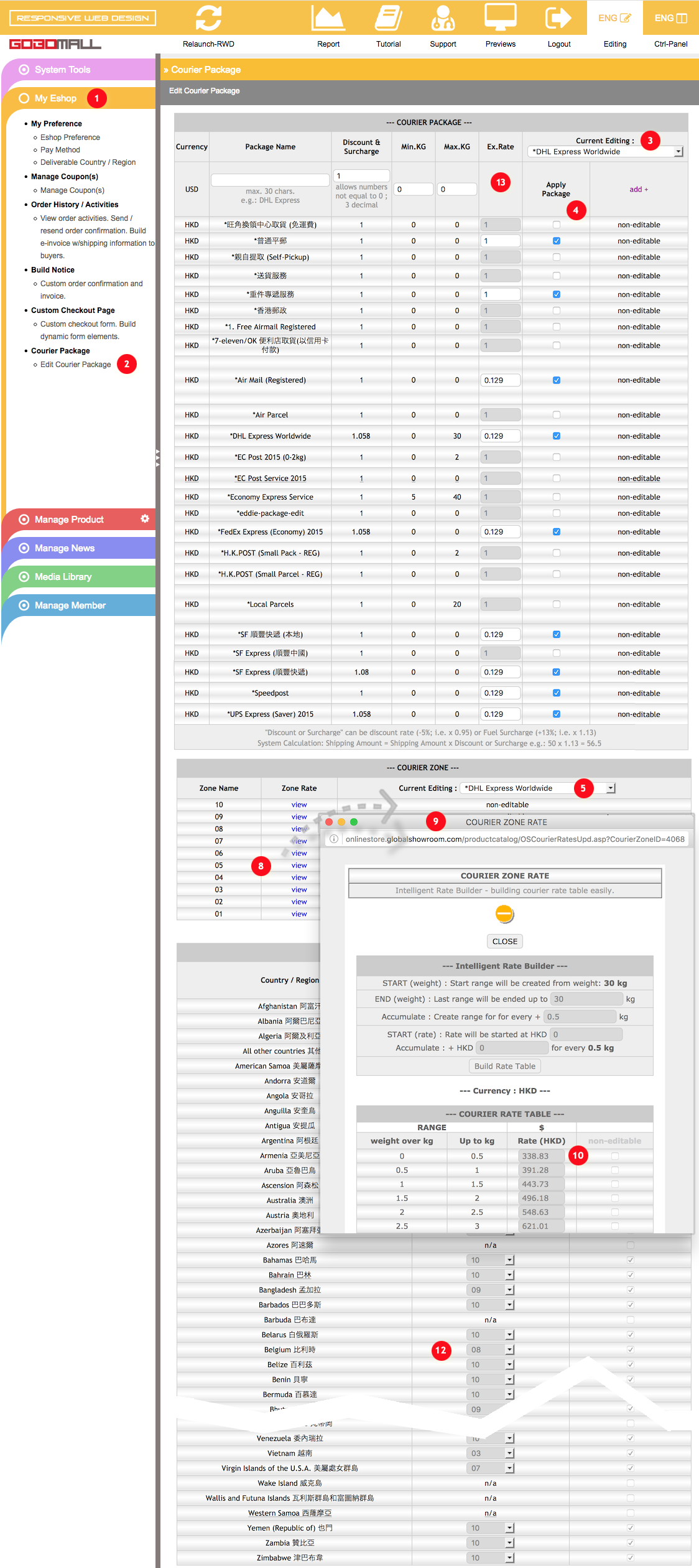Open zone dropdown for Zambia
The height and width of the screenshot is (1568, 699).
coord(491,1543)
